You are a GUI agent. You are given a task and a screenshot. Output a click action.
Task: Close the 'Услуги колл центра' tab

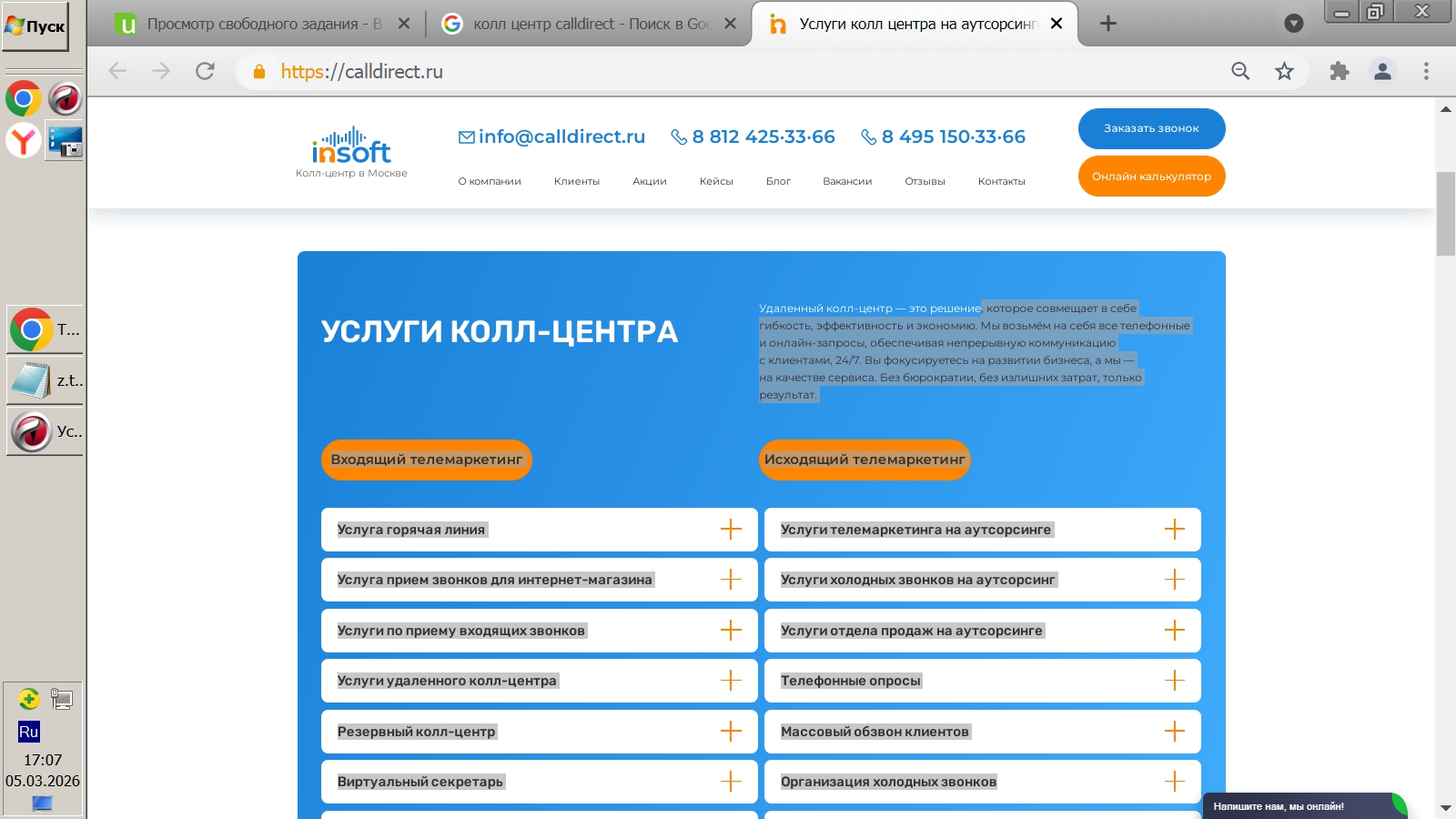(1057, 24)
